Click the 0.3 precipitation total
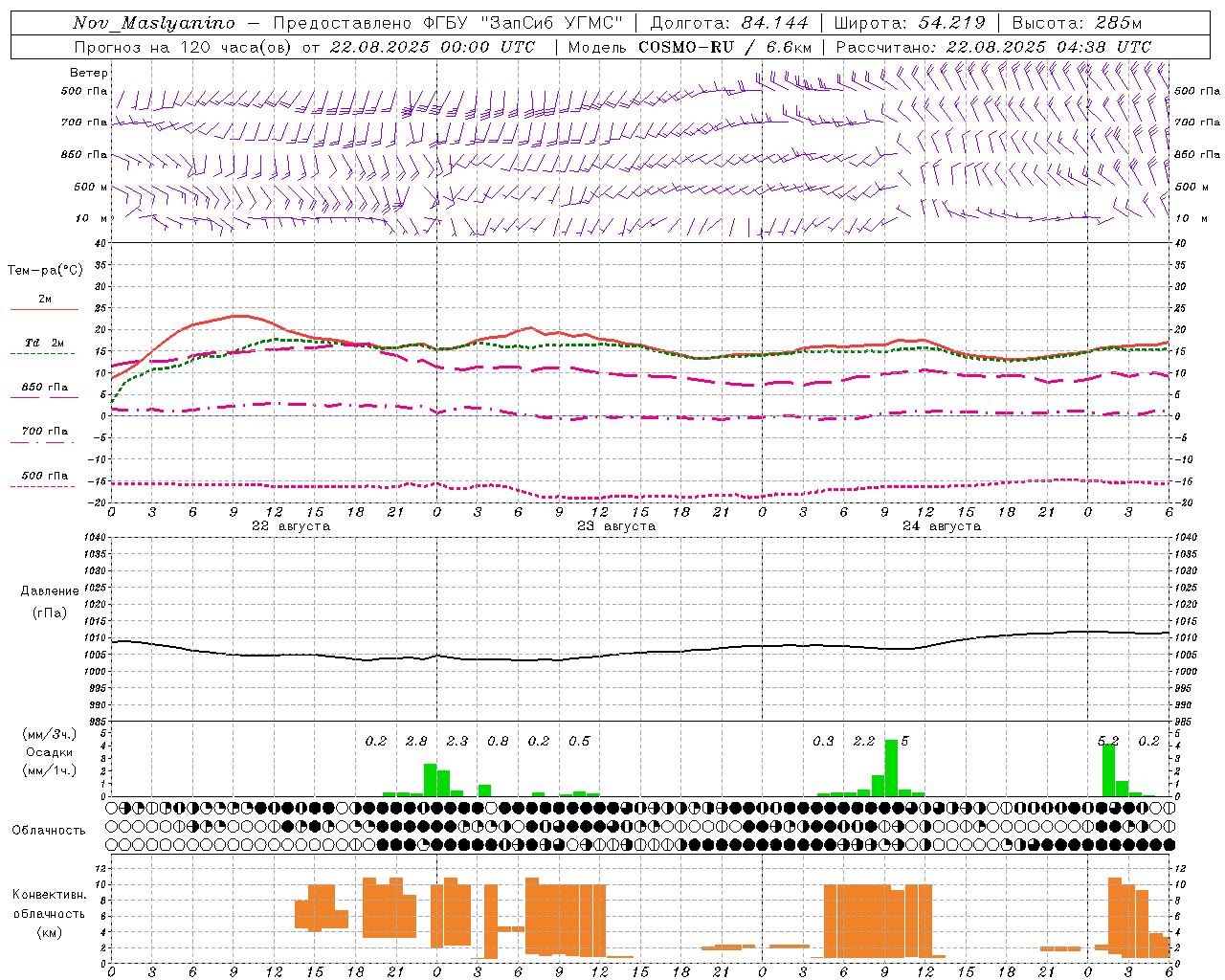The width and height of the screenshot is (1225, 980). 823,742
